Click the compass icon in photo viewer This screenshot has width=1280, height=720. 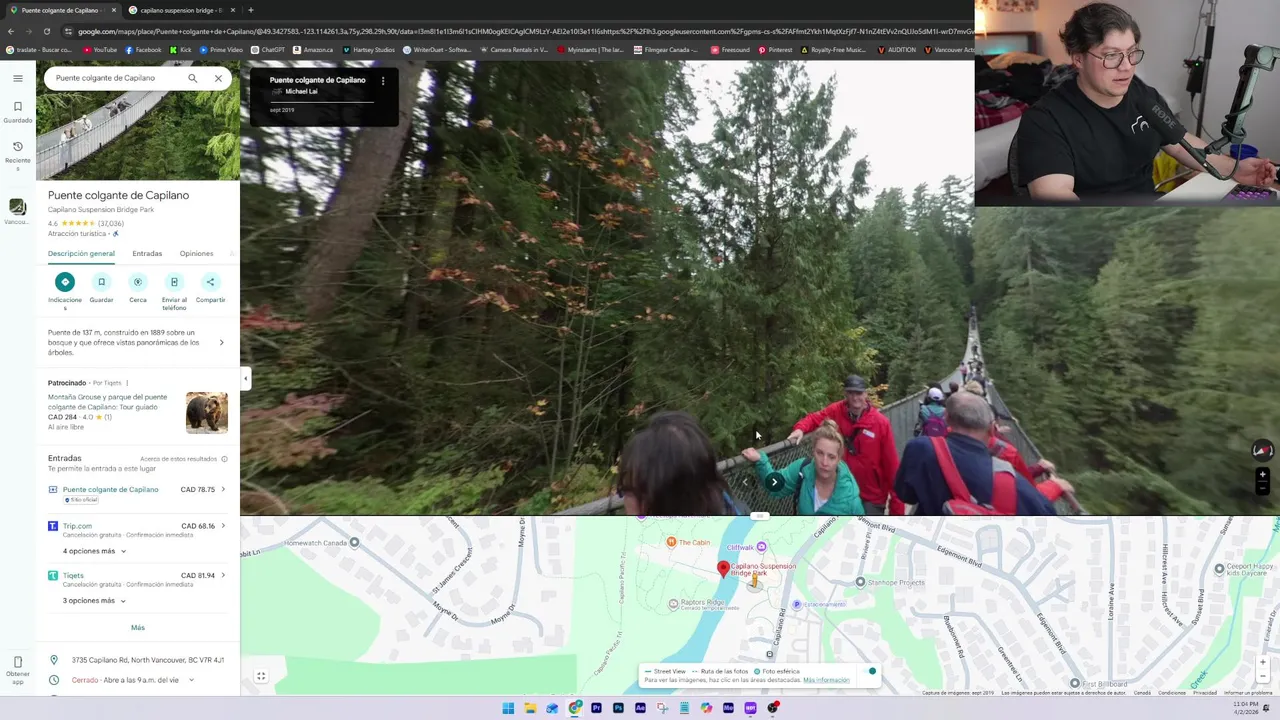pyautogui.click(x=1262, y=450)
